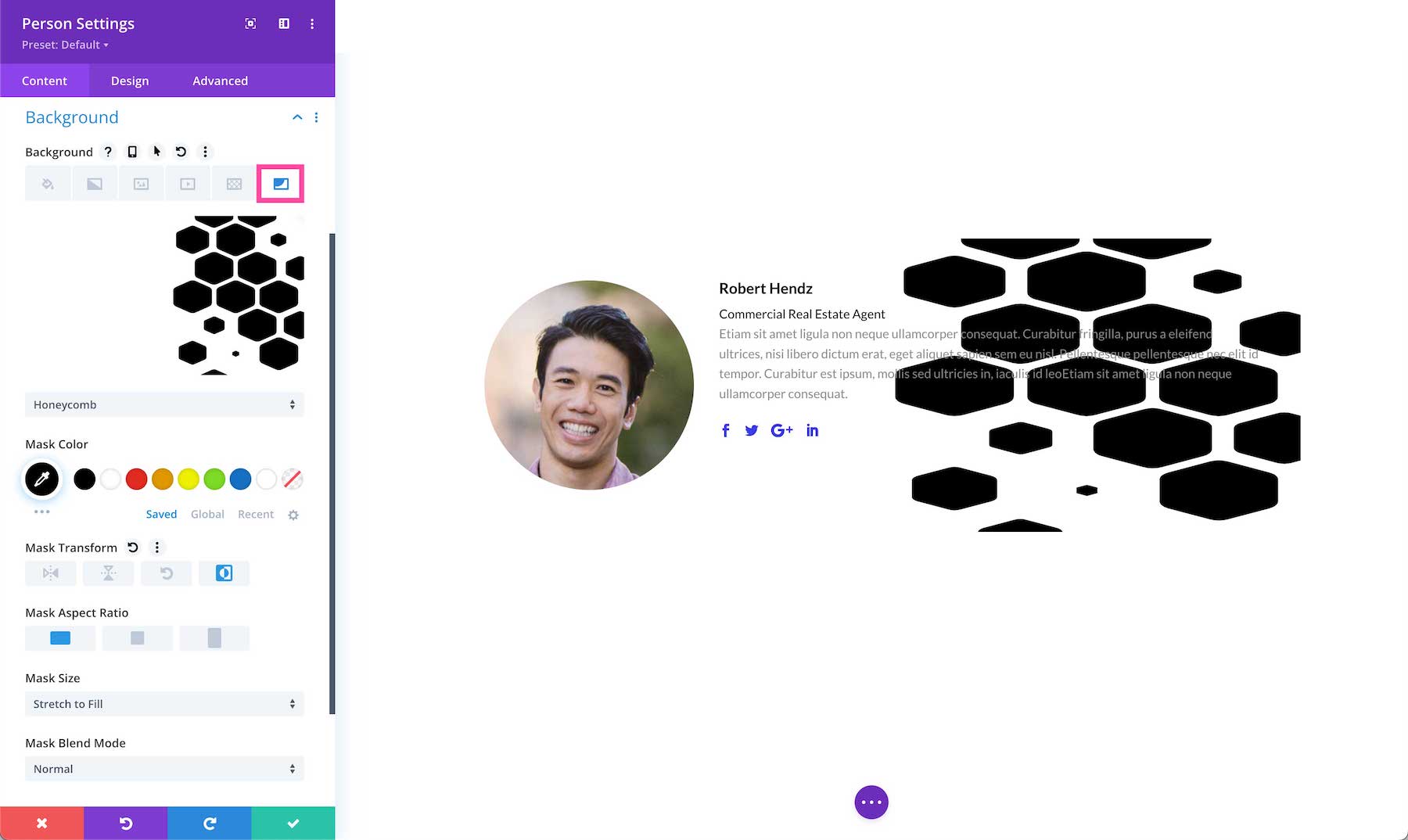Open Person Settings more options menu
This screenshot has height=840, width=1408.
(312, 23)
